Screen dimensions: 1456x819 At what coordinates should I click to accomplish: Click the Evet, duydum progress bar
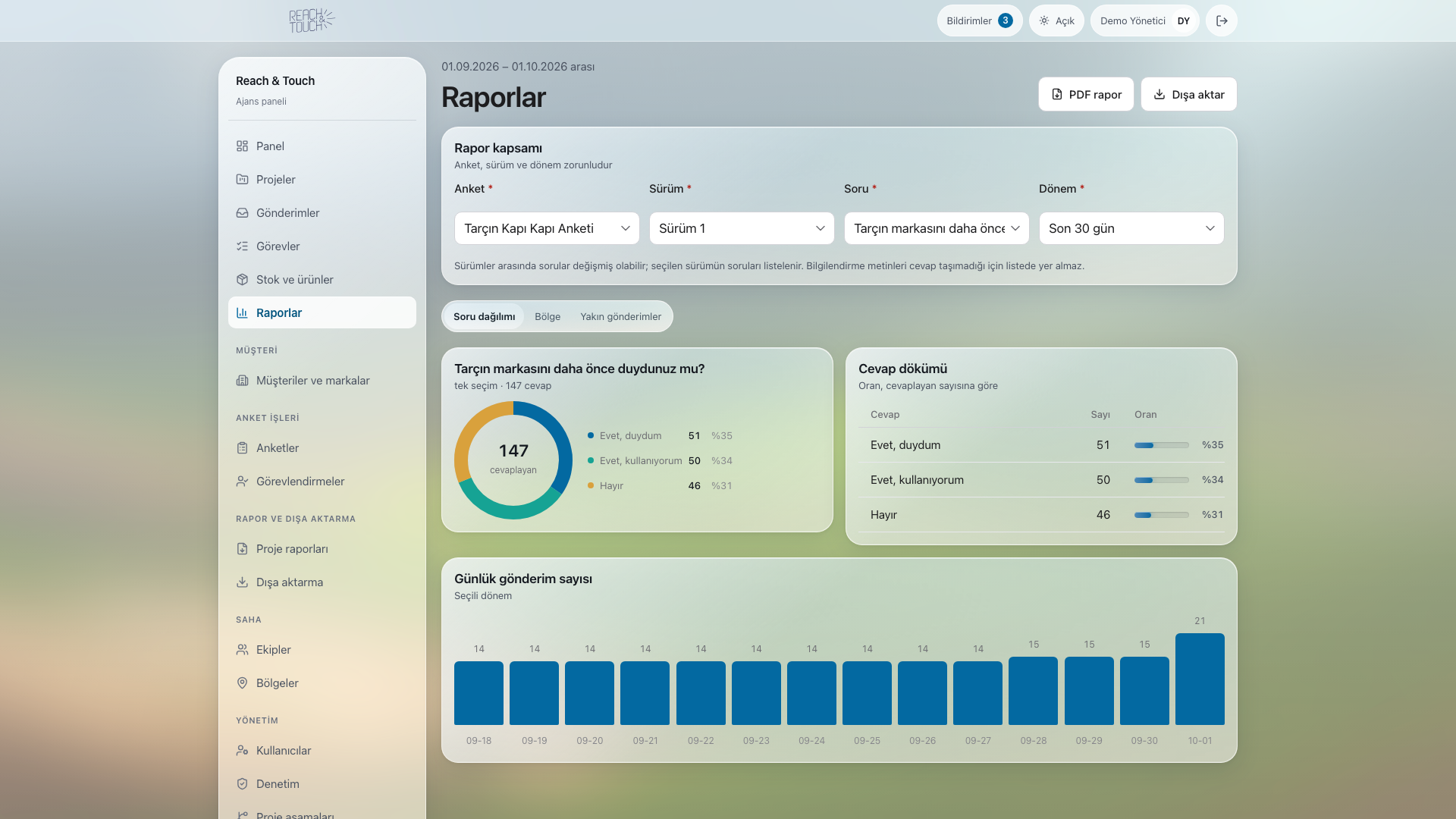[x=1161, y=445]
